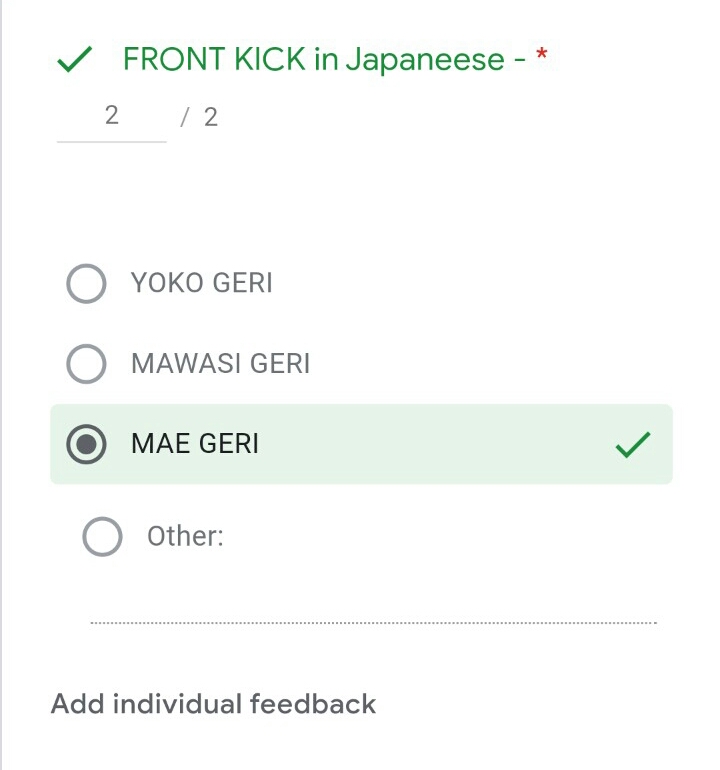This screenshot has width=720, height=770.
Task: Click the correct-answer checkmark in MAE GERI row
Action: coord(632,445)
